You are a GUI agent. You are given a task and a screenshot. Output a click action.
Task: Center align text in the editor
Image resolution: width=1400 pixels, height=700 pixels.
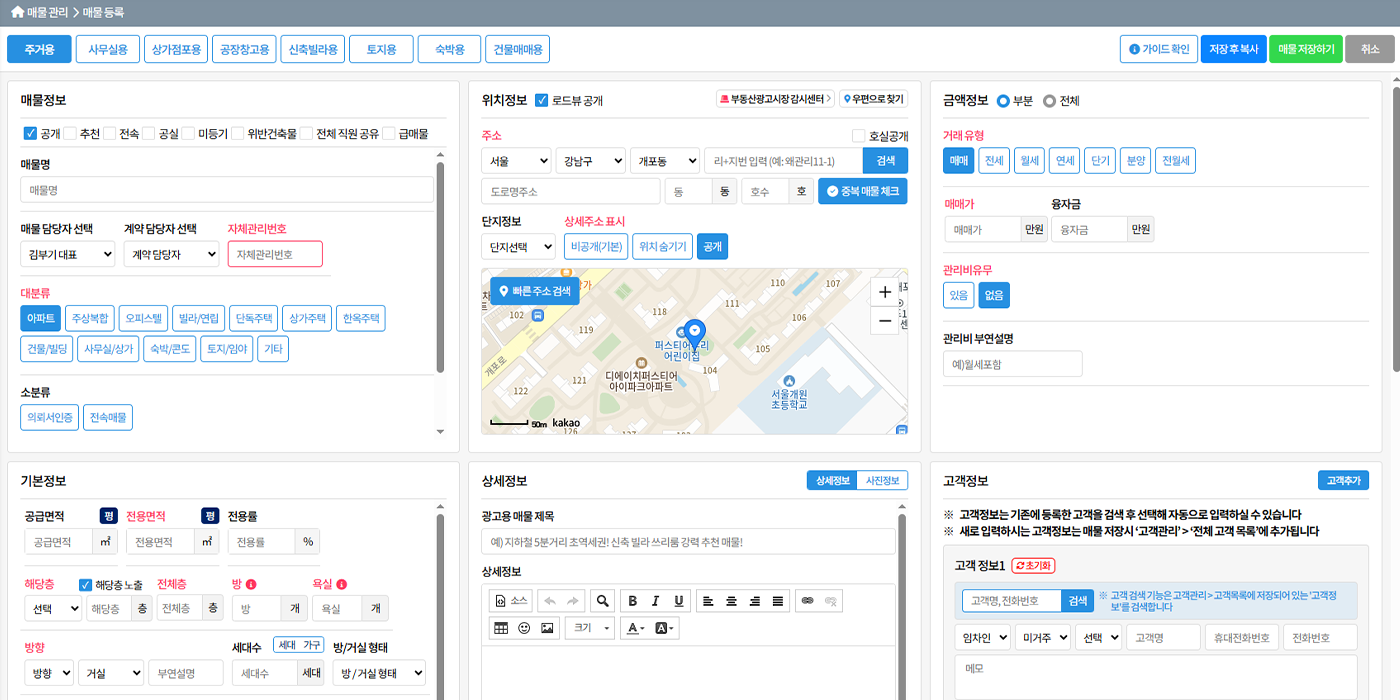[x=732, y=601]
